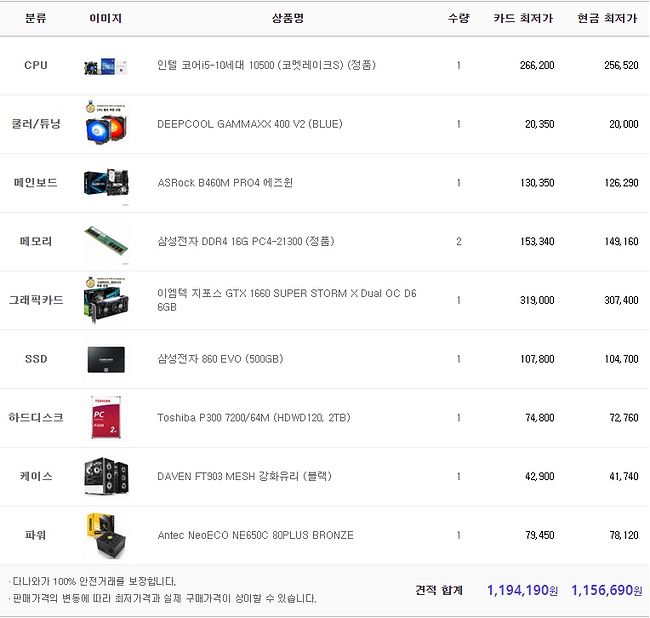Select the 메모리 category label

click(36, 241)
